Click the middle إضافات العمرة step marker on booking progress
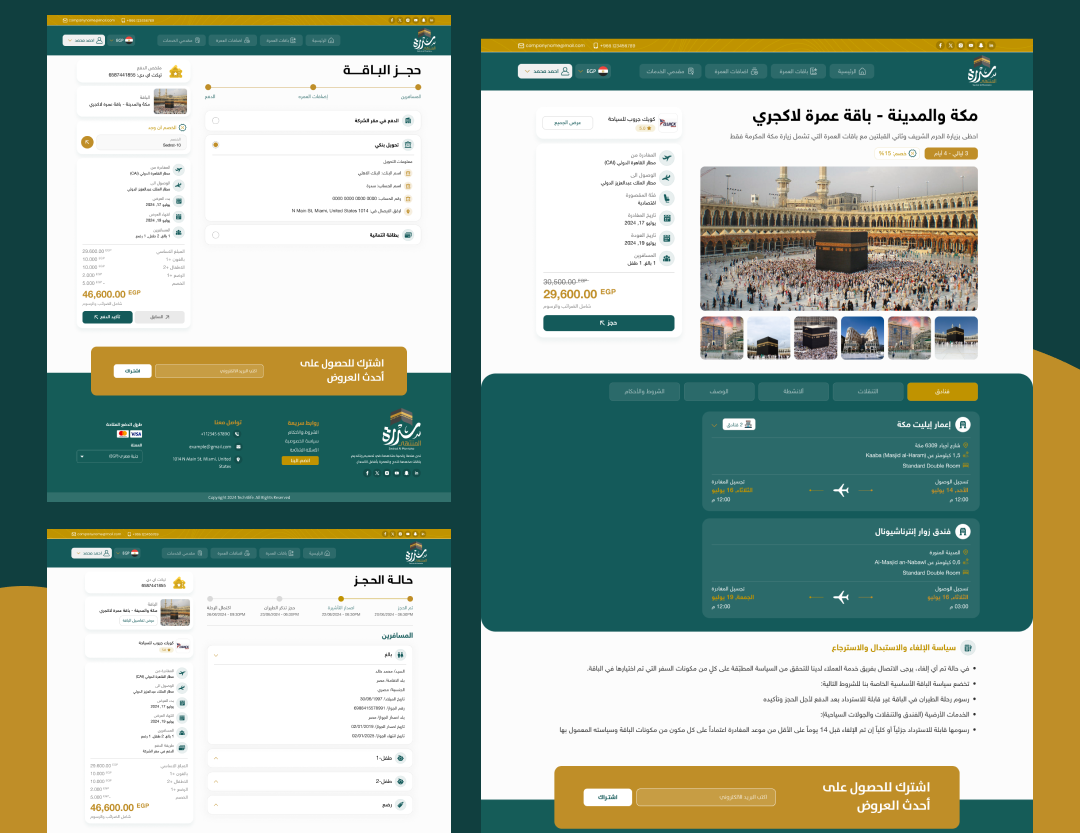Viewport: 1080px width, 833px height. click(313, 88)
